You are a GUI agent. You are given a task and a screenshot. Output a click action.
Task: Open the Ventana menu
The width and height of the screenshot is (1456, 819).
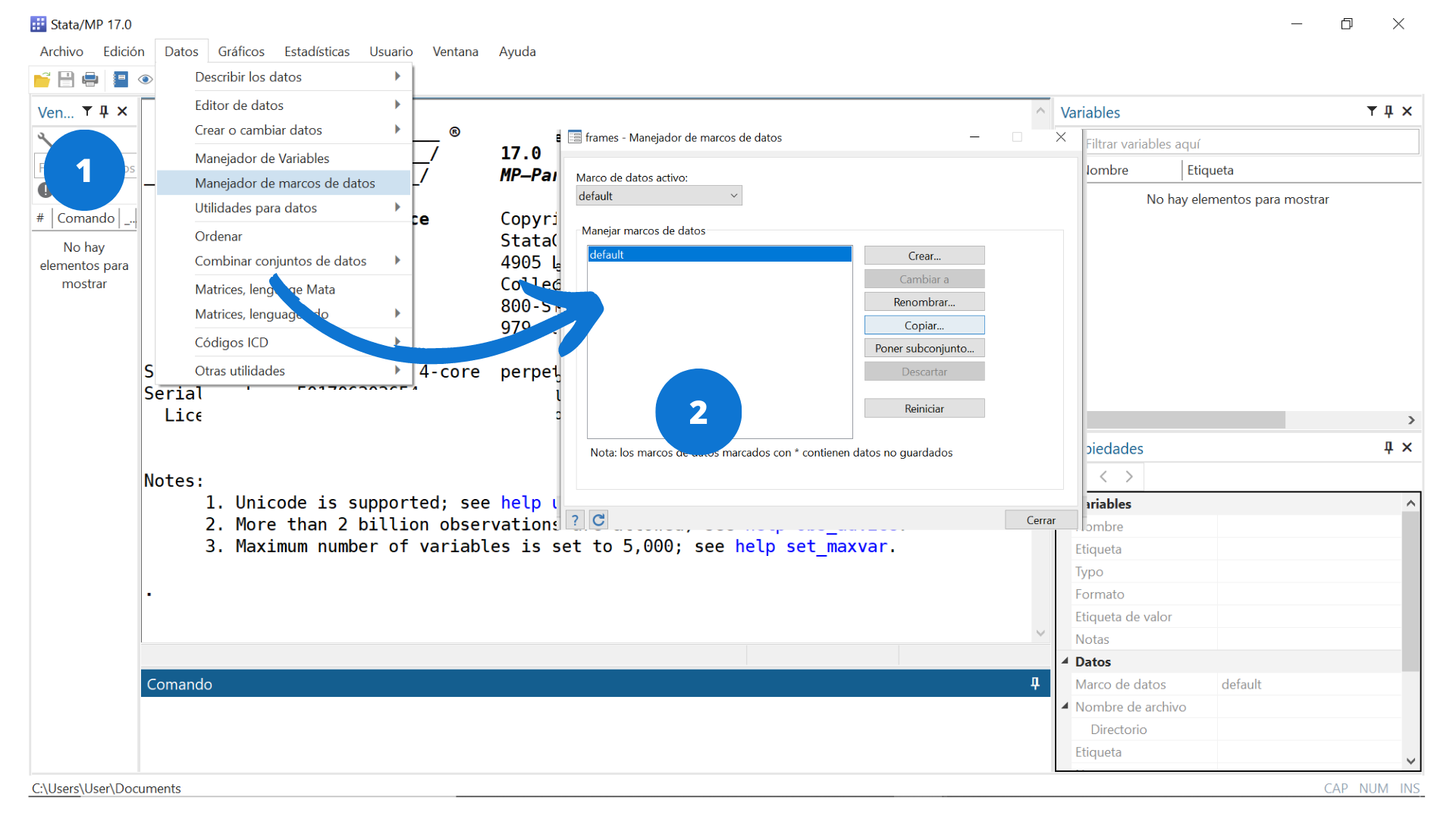(455, 51)
